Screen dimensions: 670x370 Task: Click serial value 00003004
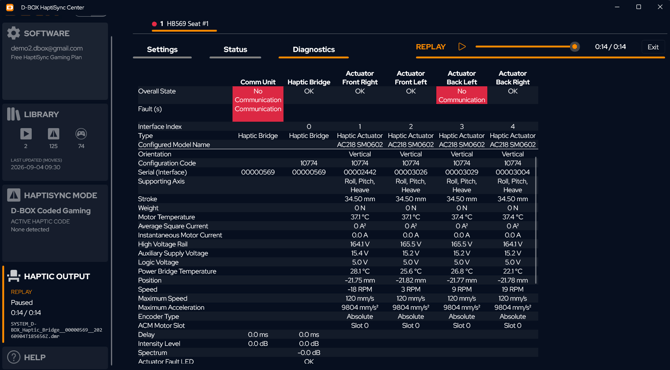(512, 172)
